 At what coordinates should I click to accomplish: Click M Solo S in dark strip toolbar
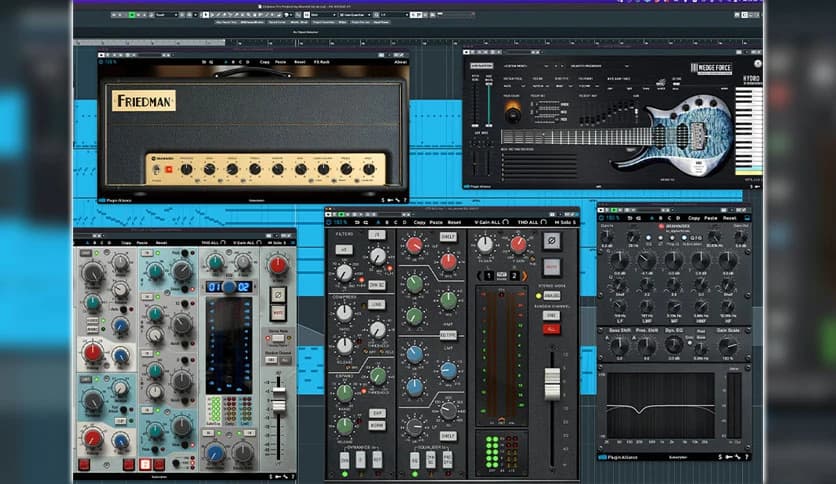[x=565, y=222]
